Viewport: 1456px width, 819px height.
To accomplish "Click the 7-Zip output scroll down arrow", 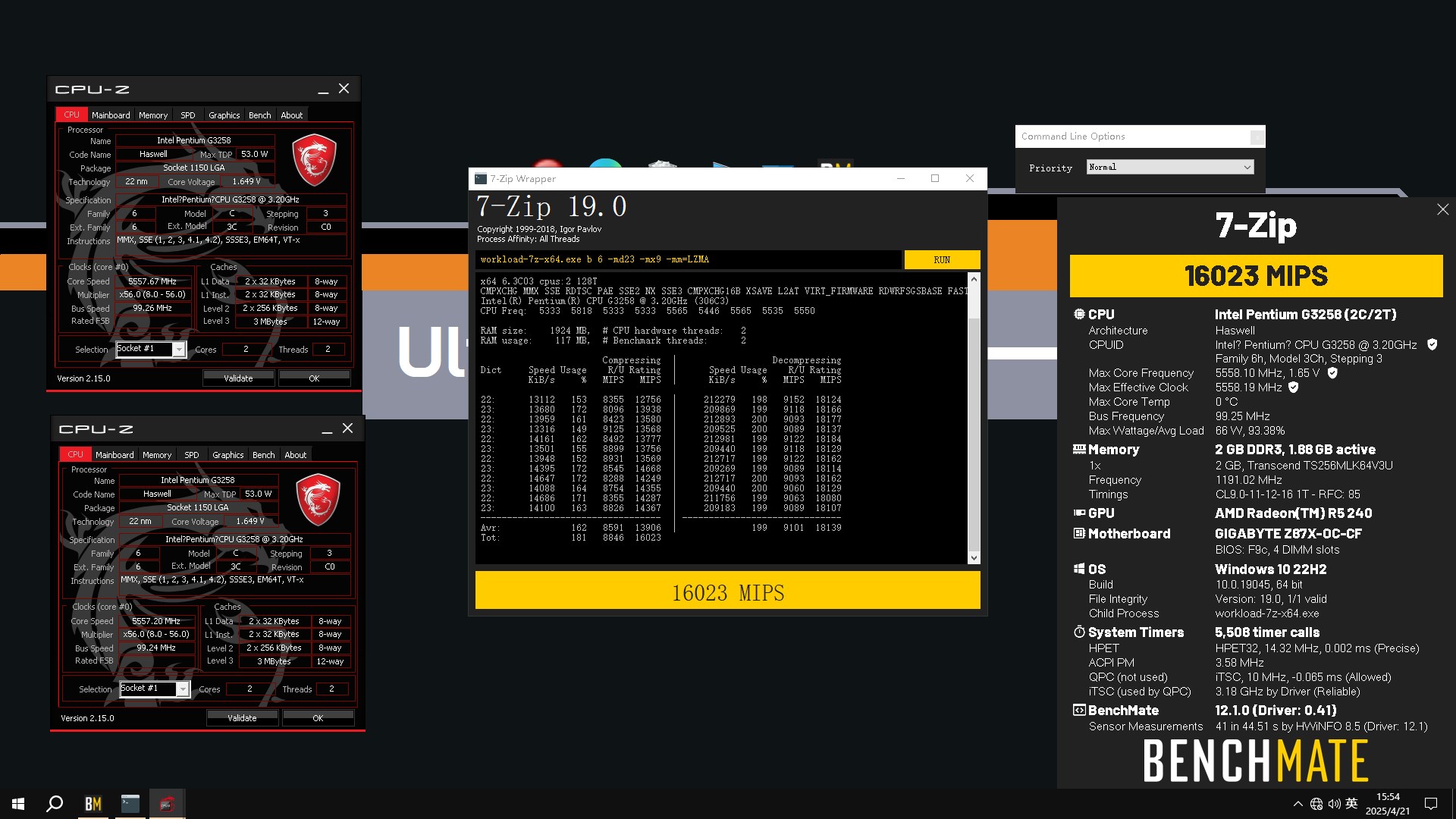I will click(974, 557).
